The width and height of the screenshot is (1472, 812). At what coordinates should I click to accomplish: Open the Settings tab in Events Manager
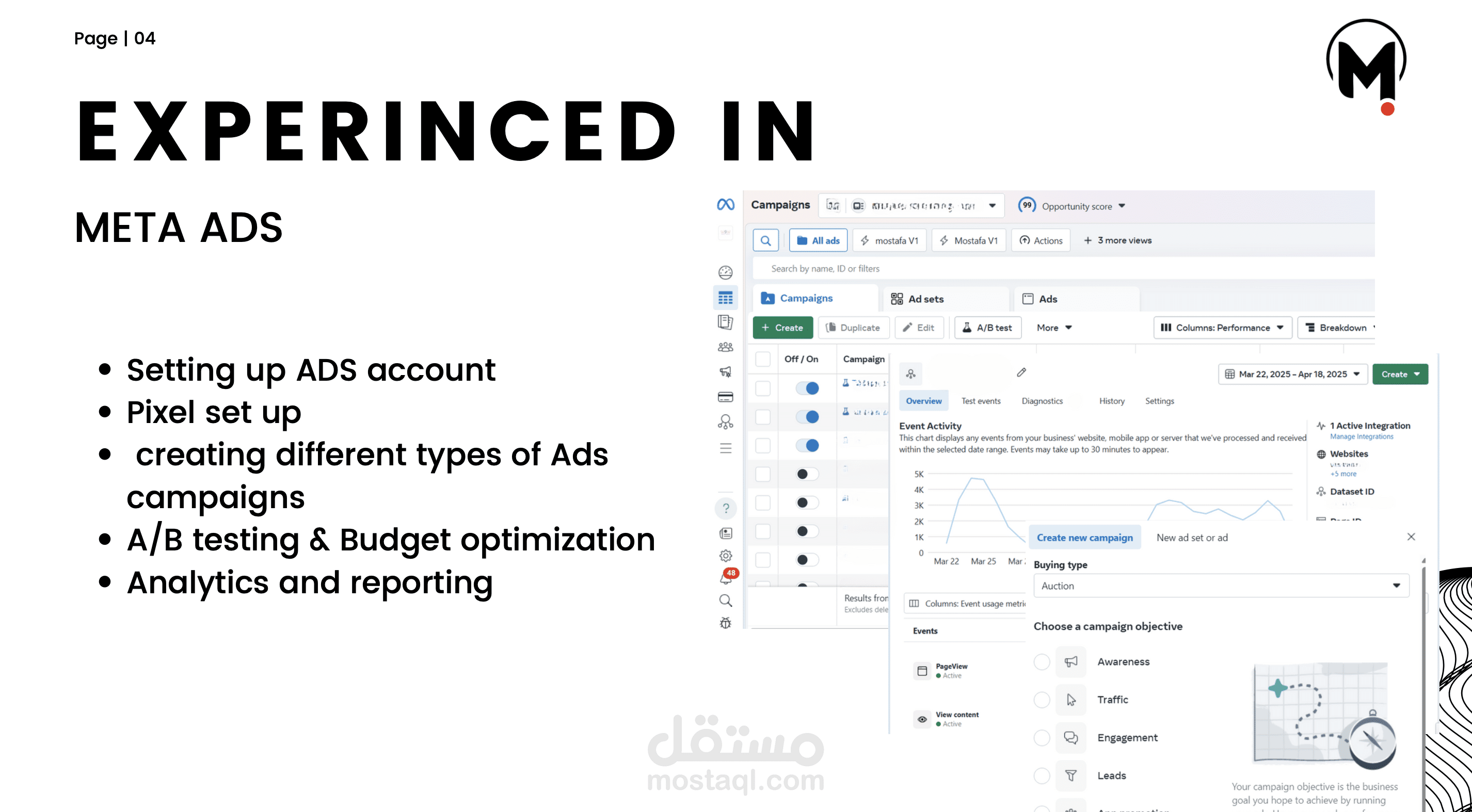point(1159,401)
